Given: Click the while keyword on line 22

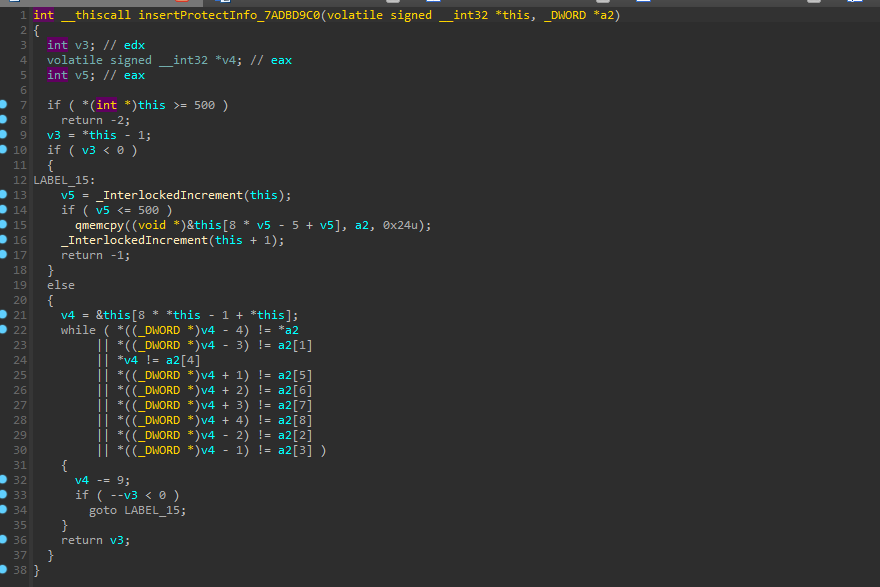Looking at the screenshot, I should tap(77, 330).
